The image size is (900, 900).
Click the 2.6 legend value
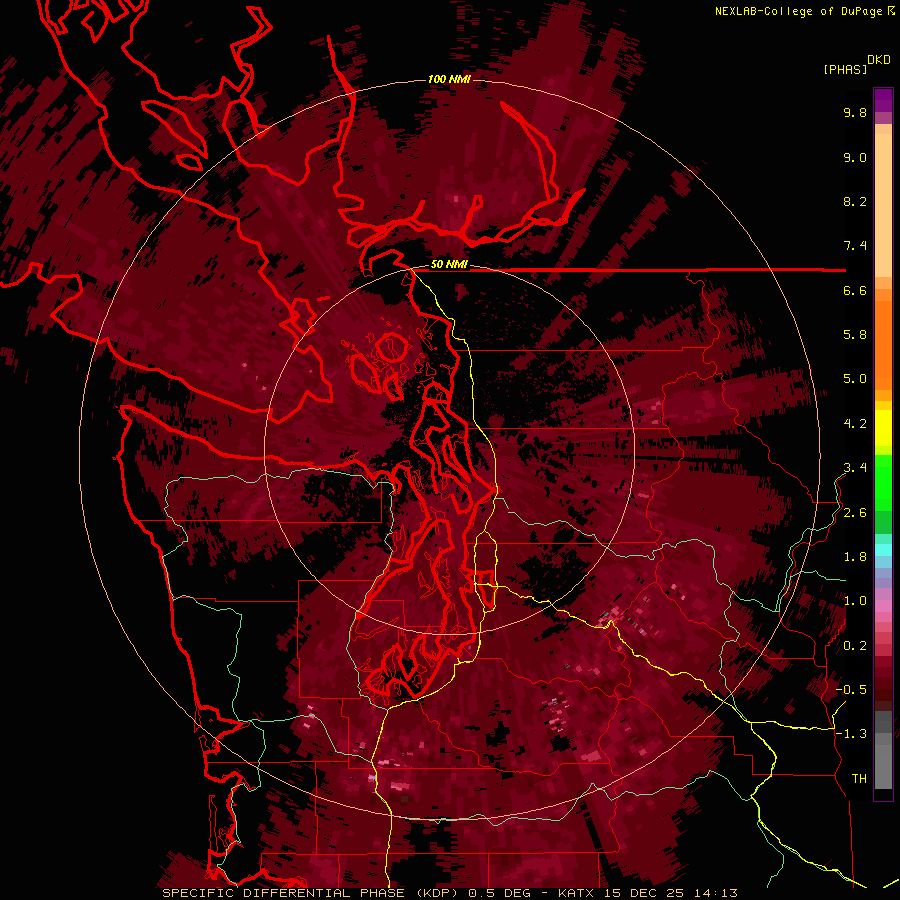pos(855,513)
